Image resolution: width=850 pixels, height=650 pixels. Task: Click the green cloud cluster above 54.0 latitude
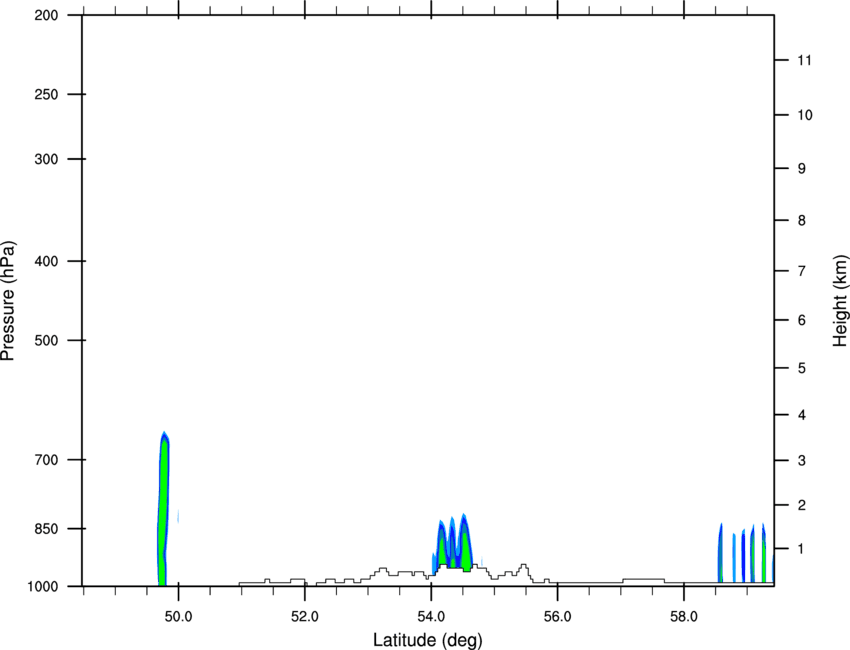point(453,544)
